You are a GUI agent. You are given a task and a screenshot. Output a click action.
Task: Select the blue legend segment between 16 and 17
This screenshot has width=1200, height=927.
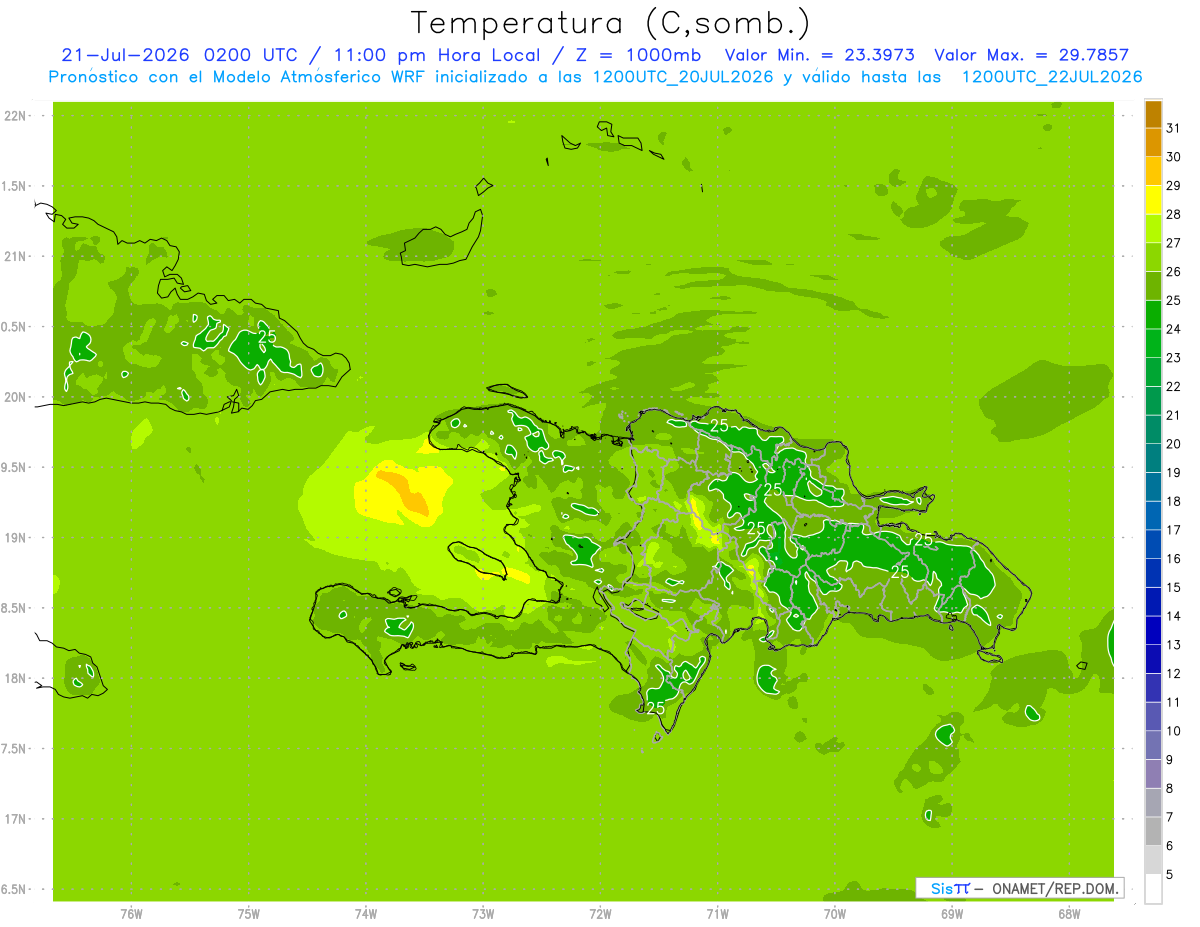[1153, 544]
